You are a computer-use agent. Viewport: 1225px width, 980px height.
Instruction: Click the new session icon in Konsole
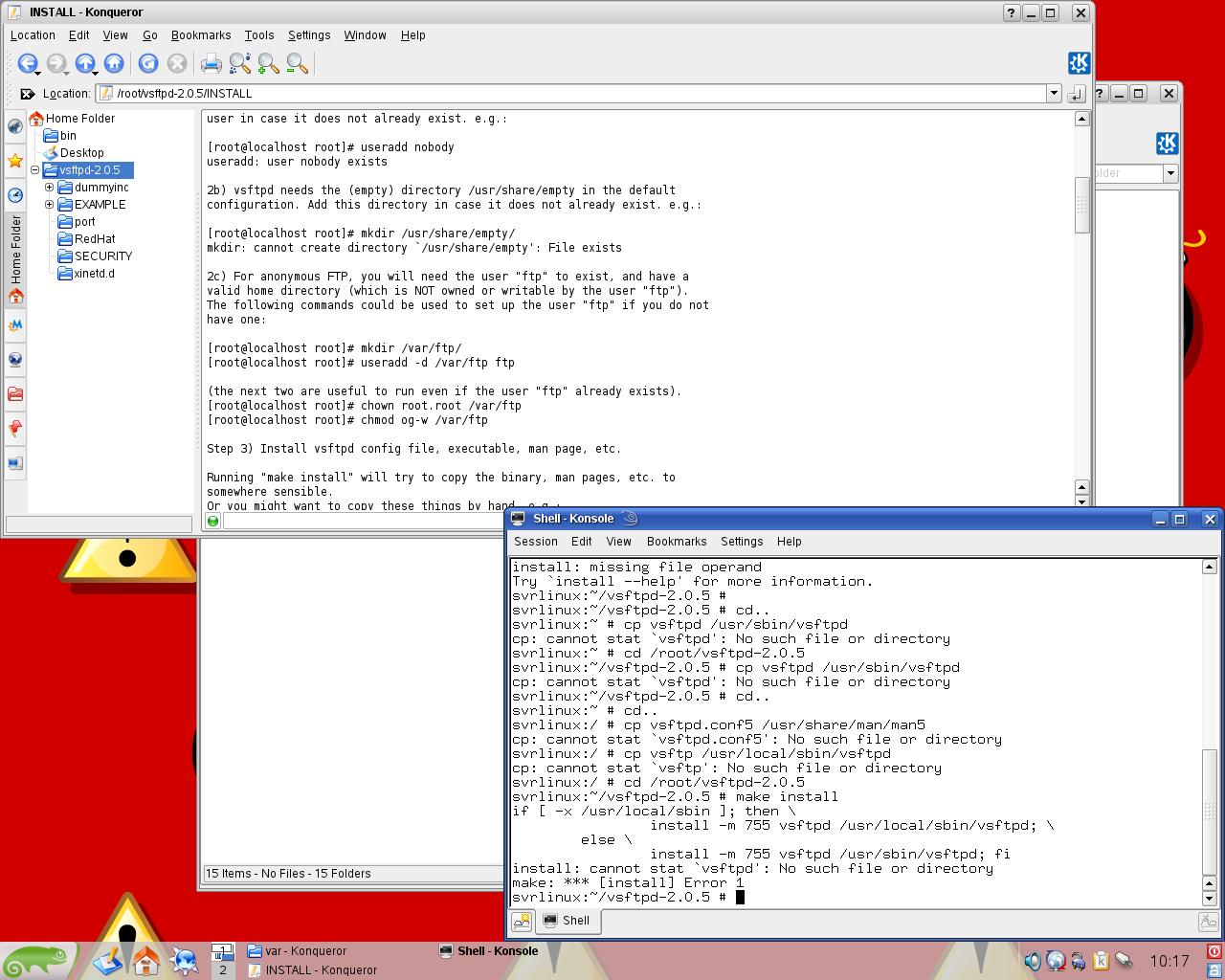pos(522,921)
